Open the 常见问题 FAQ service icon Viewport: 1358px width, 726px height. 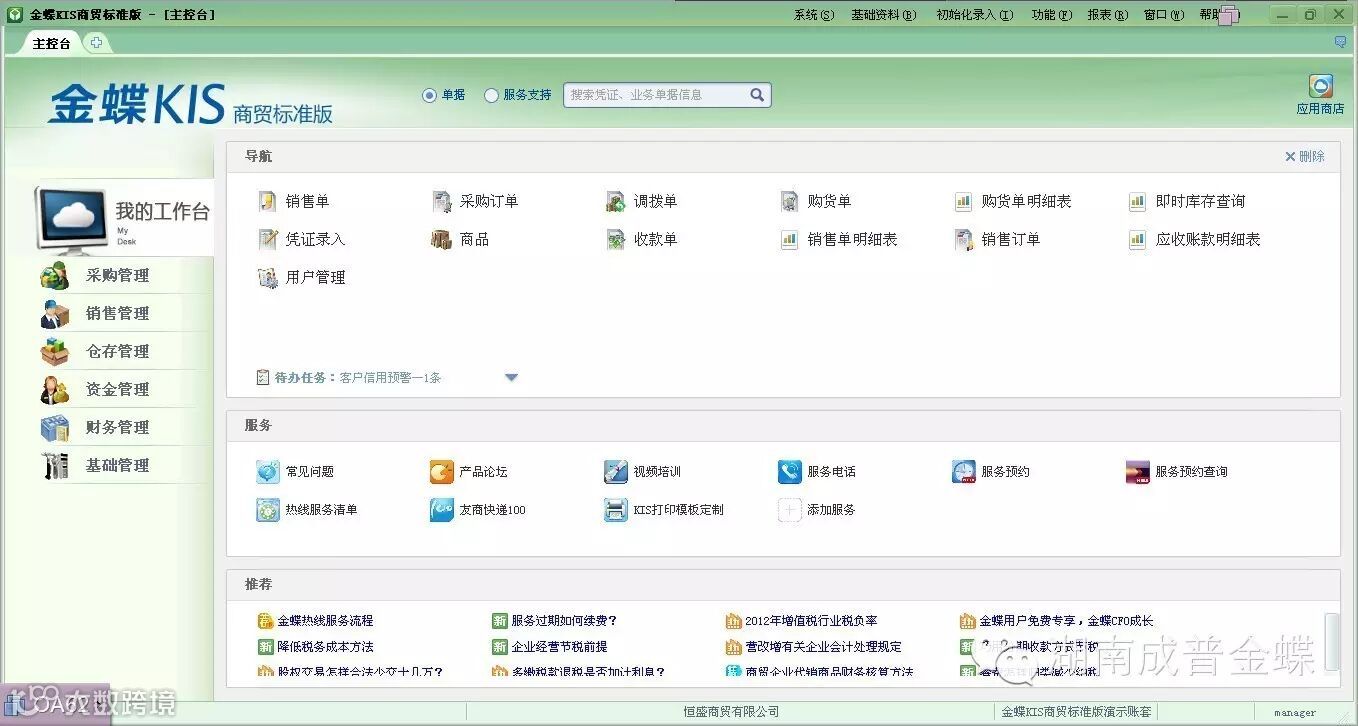click(x=268, y=471)
